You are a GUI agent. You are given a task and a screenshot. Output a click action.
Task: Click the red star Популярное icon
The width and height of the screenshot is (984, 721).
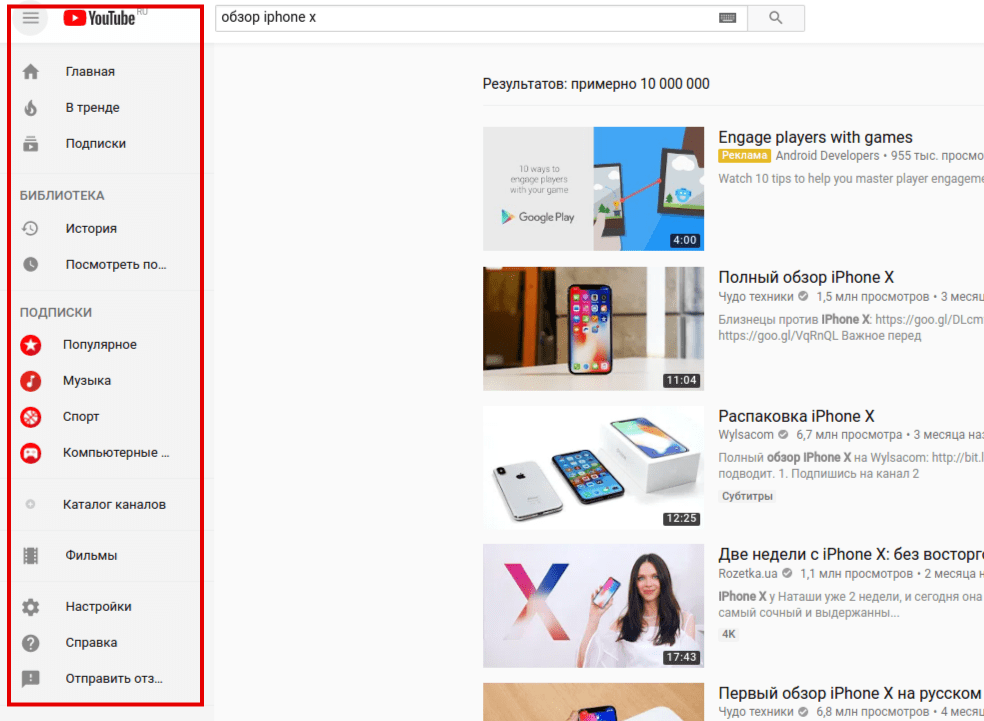click(x=30, y=344)
